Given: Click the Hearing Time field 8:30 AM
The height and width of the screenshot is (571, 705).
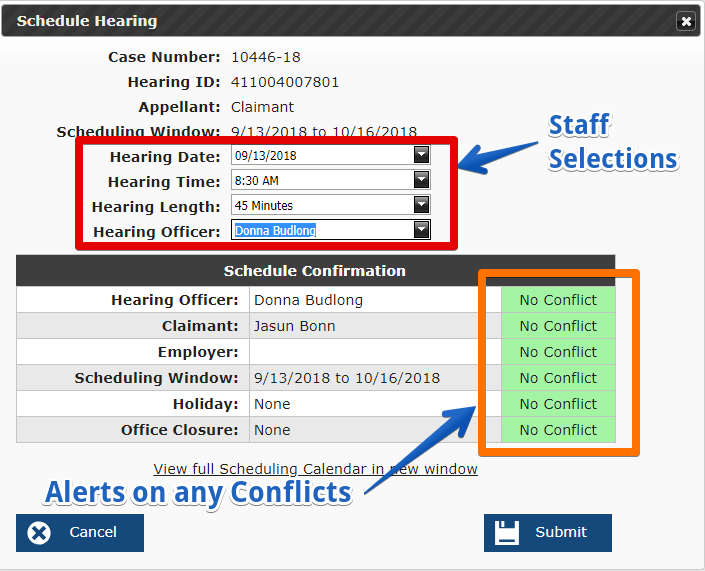Looking at the screenshot, I should pyautogui.click(x=330, y=180).
